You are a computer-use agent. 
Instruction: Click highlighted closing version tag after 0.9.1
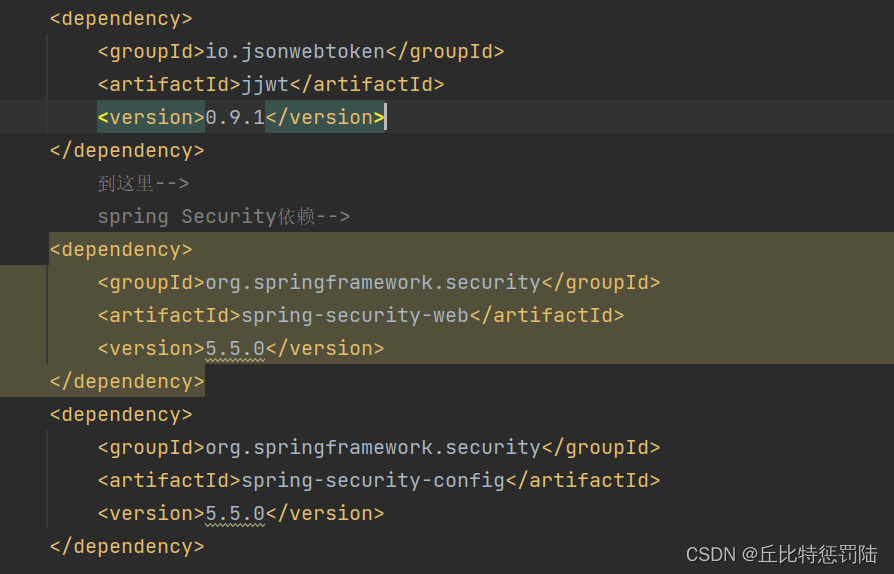[x=325, y=117]
